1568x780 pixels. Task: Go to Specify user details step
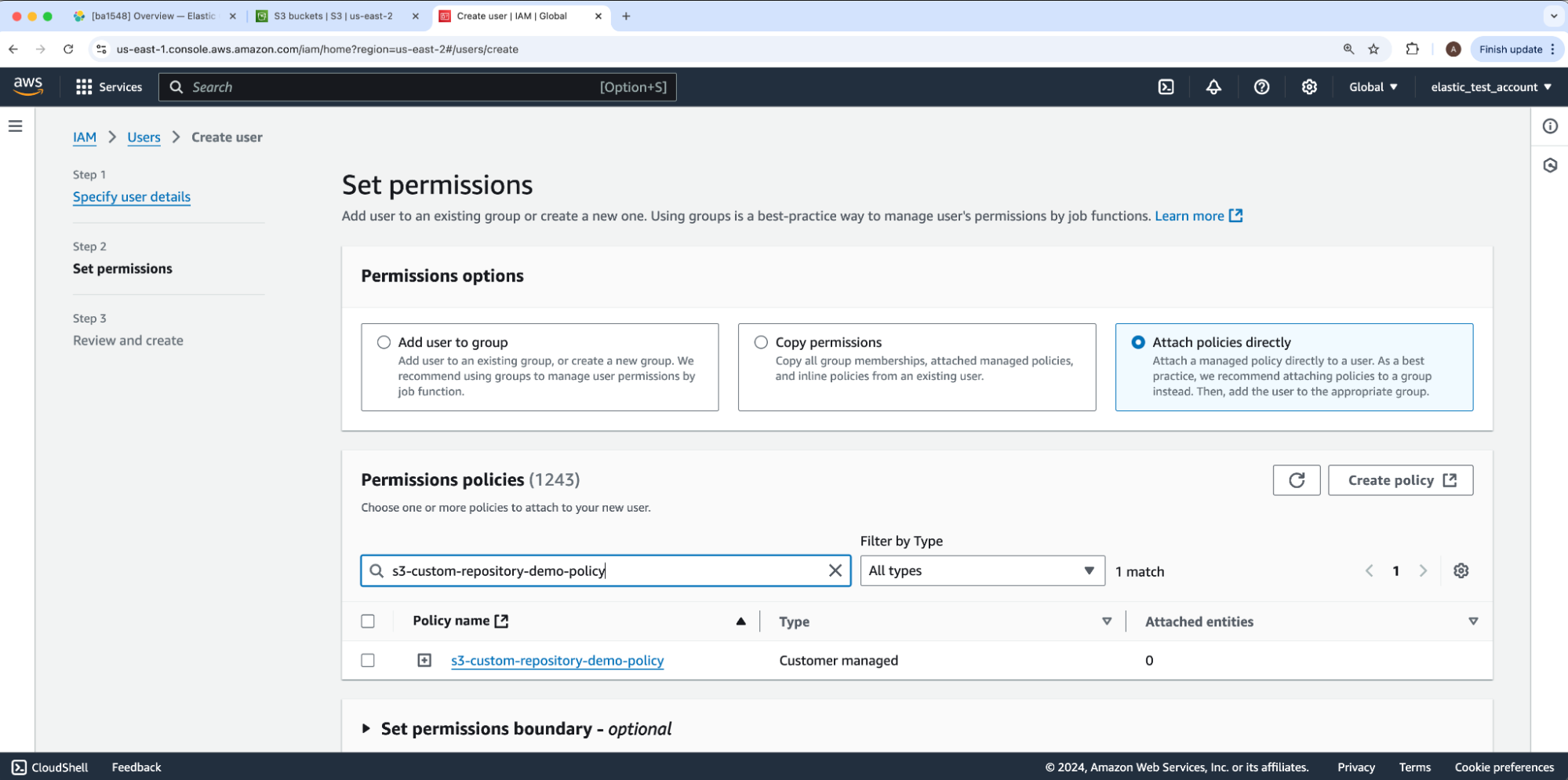132,197
